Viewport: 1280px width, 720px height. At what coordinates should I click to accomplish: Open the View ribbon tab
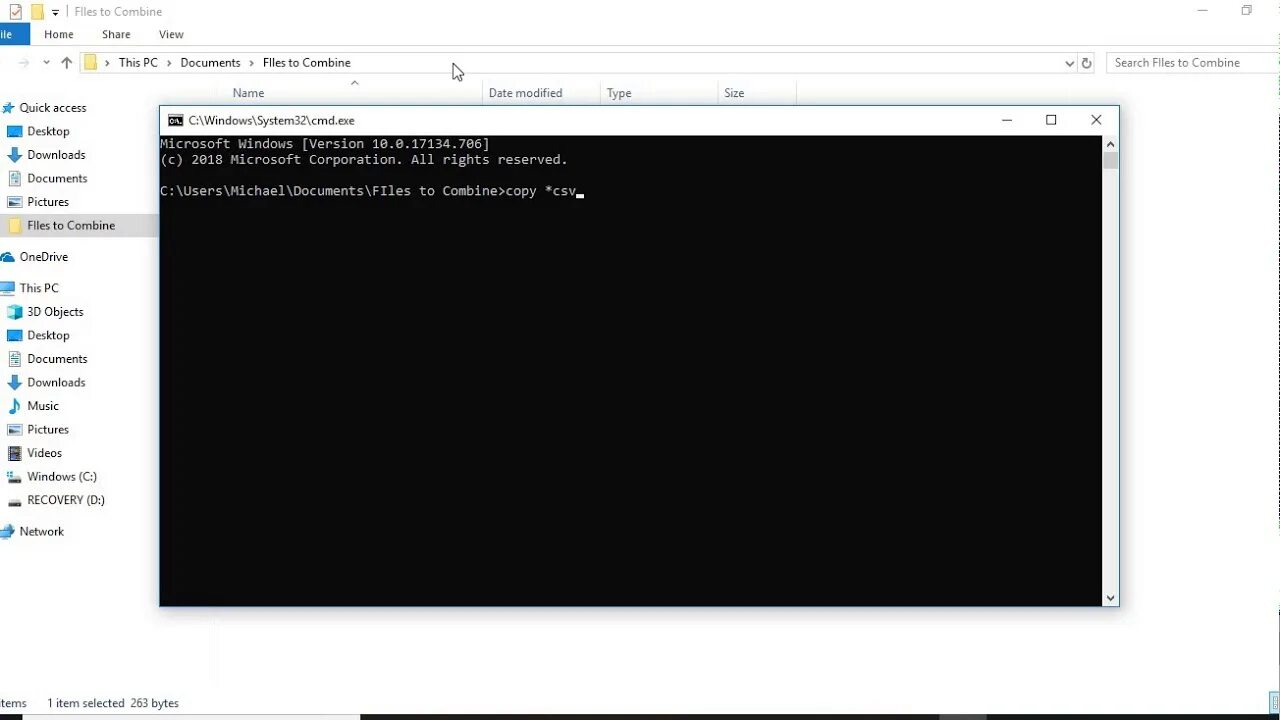(171, 34)
